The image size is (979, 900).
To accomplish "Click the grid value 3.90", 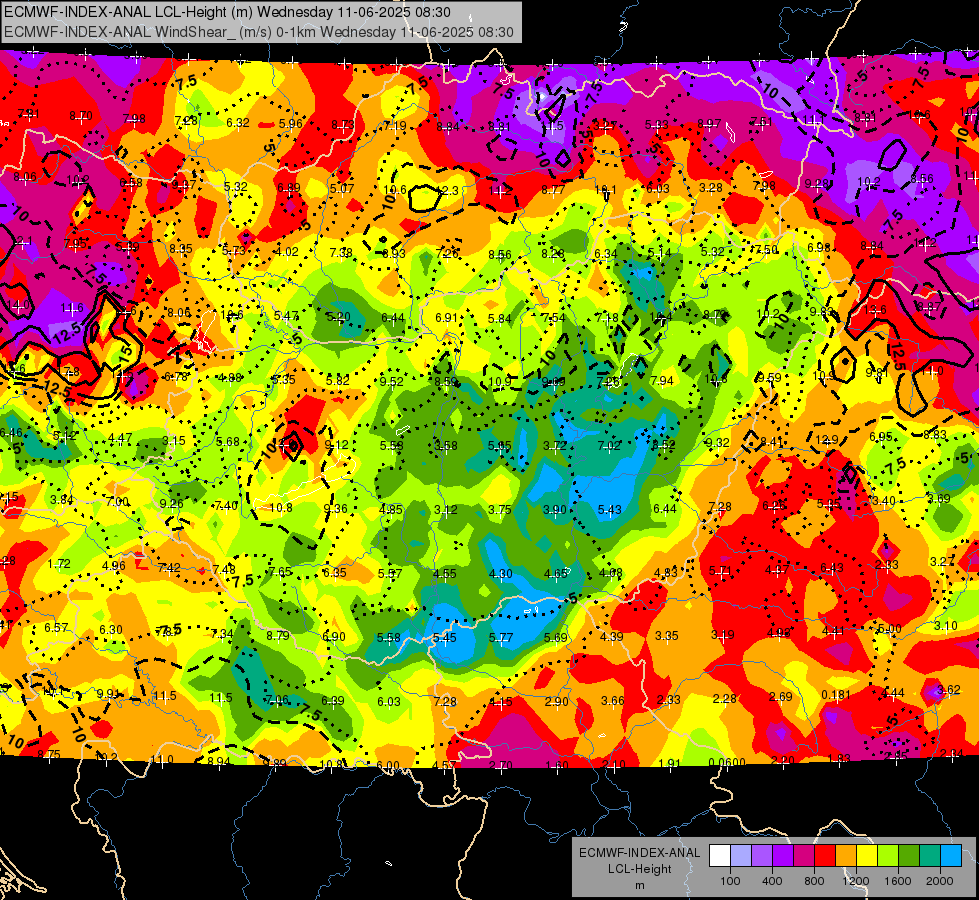I will click(x=554, y=510).
